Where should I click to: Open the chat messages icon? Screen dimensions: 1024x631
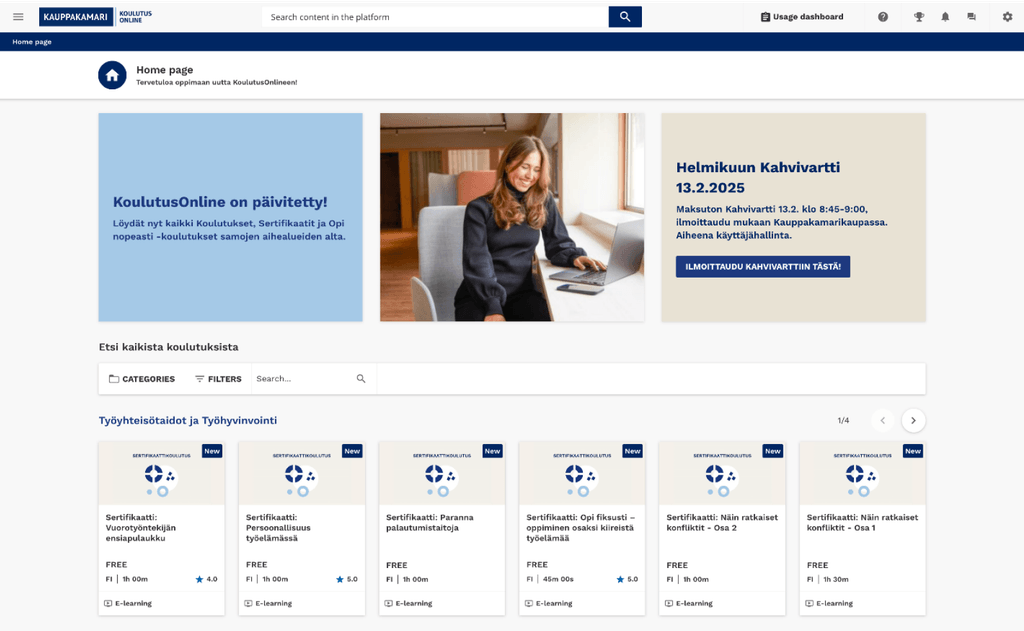(x=971, y=17)
